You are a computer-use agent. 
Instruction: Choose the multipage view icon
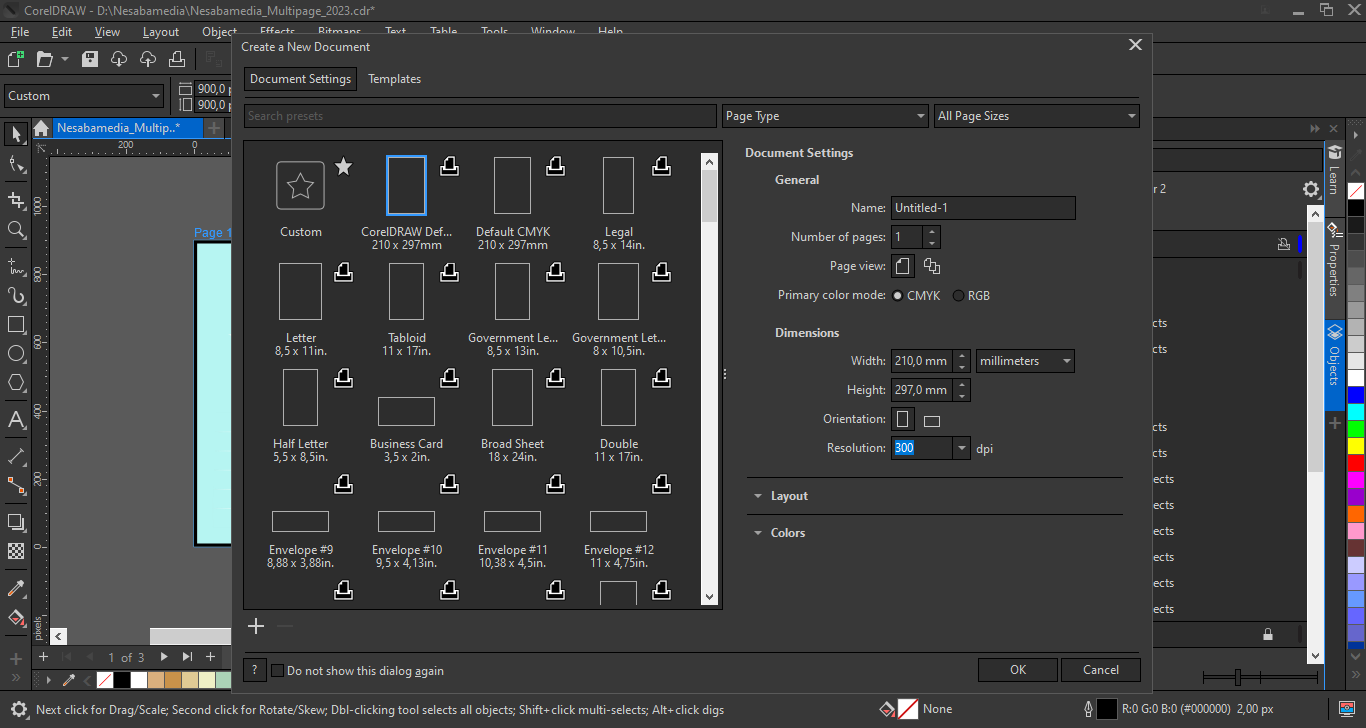pos(932,266)
